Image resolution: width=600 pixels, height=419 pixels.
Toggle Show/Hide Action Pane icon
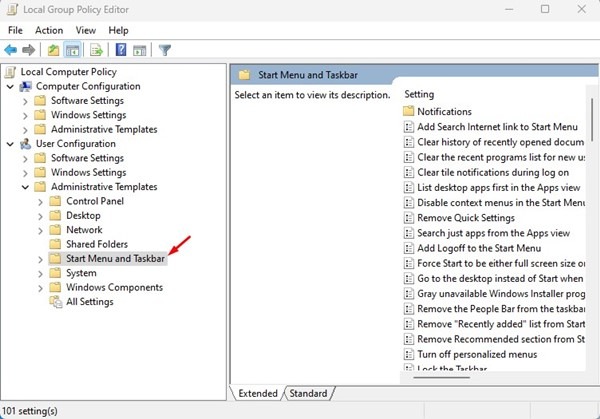141,49
